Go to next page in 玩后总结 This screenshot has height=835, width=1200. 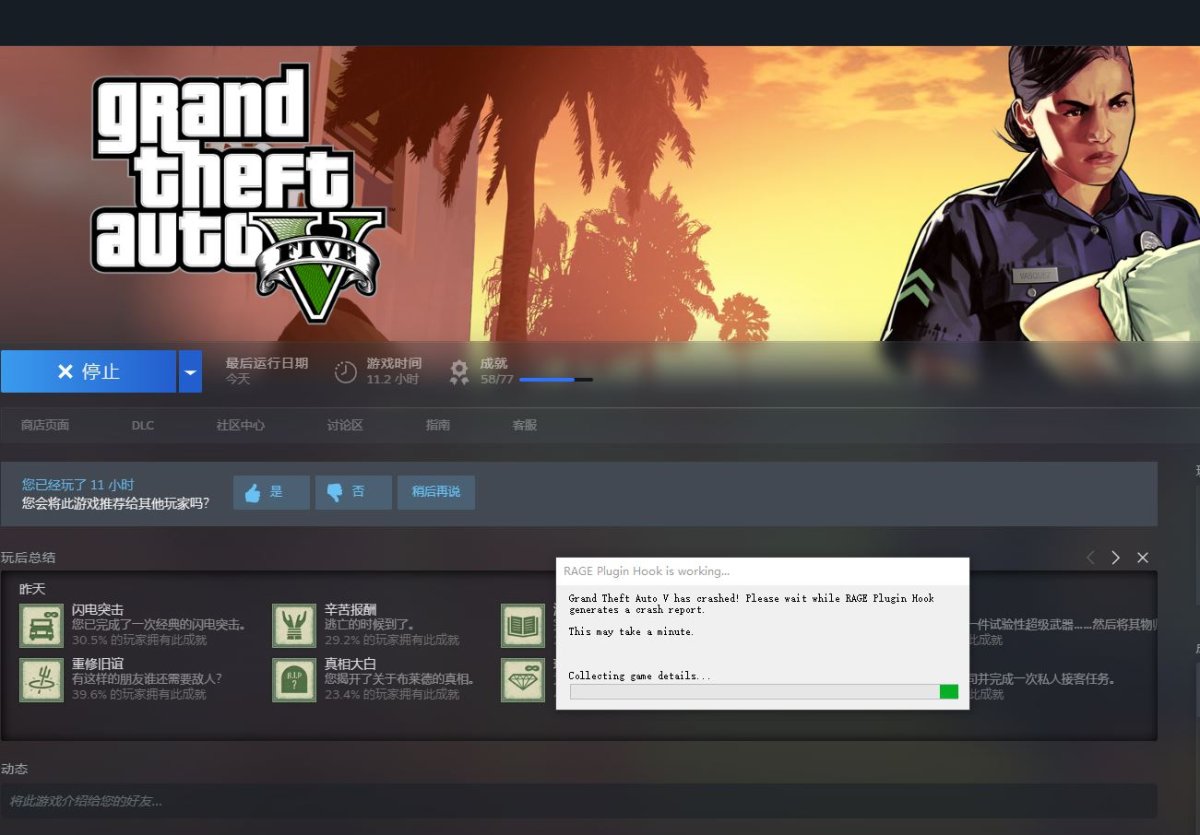(1116, 558)
